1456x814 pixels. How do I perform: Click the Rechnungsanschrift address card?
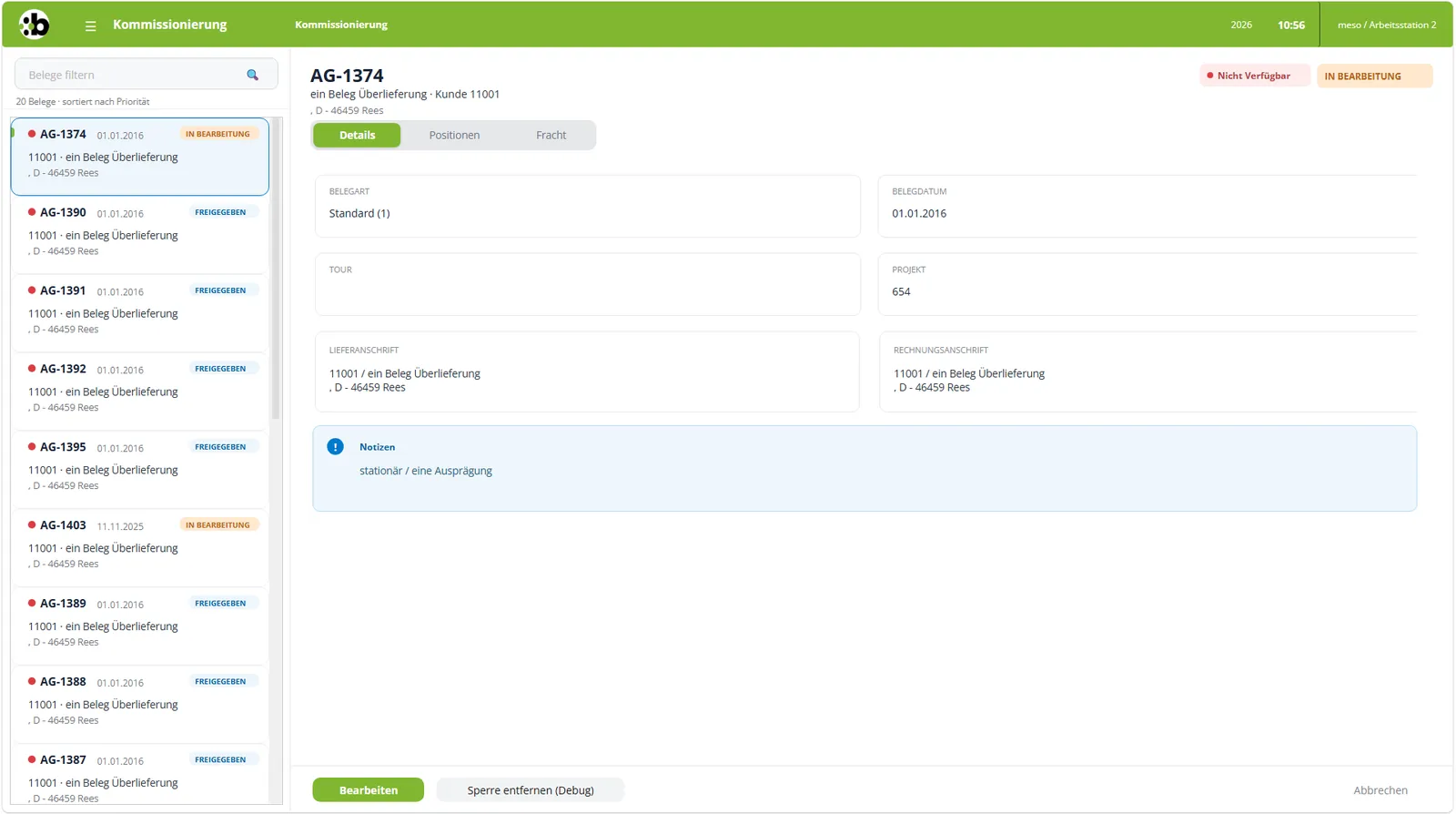pyautogui.click(x=1148, y=371)
